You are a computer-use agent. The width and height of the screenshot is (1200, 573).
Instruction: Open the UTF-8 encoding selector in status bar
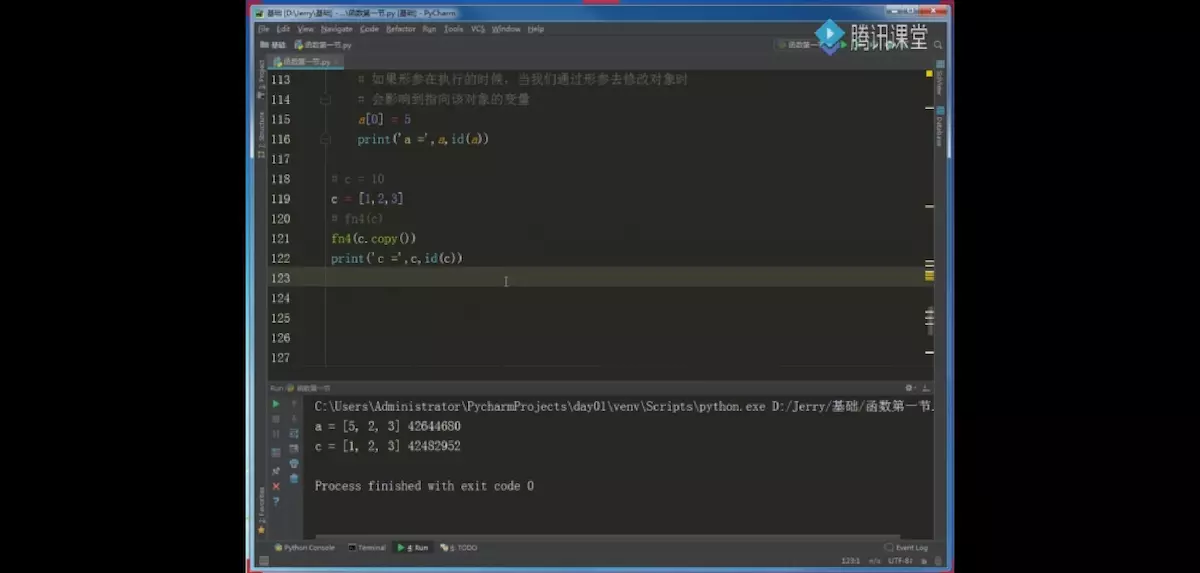coord(900,561)
